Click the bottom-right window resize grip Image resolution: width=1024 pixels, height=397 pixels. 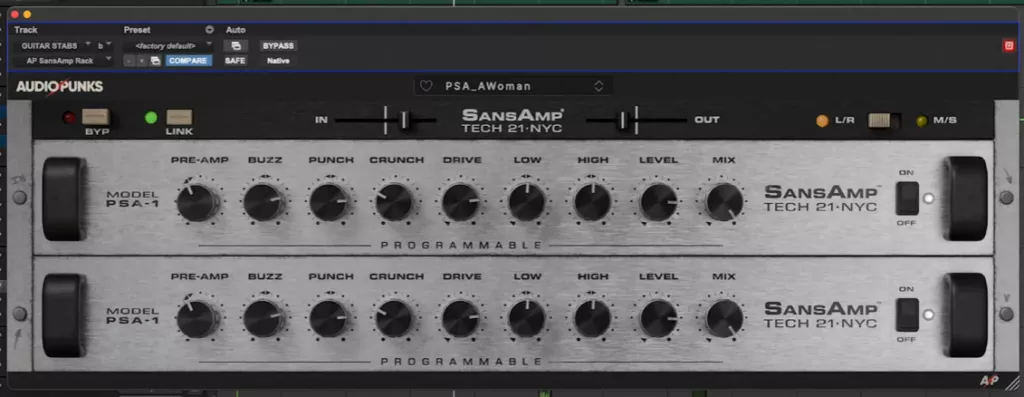point(1011,383)
